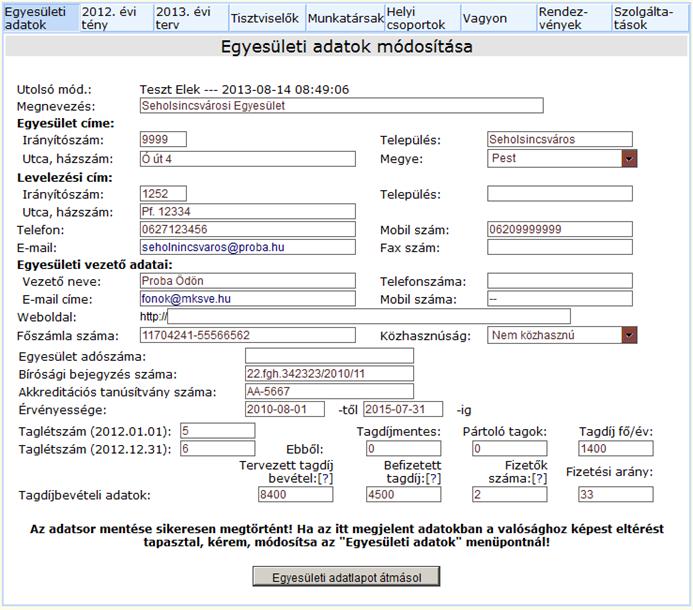The width and height of the screenshot is (693, 610).
Task: Open the Szolgáltatások tab
Action: 650,18
